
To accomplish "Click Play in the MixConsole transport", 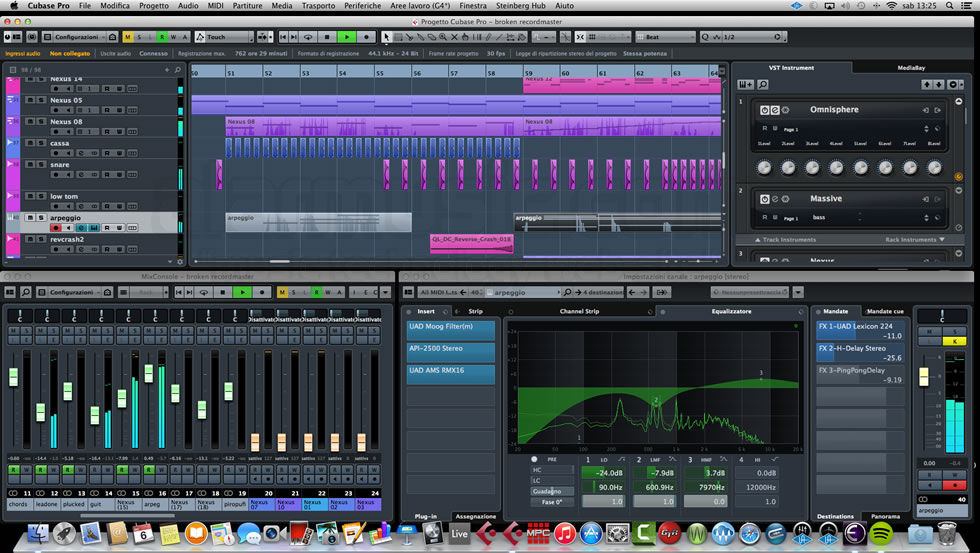I will 242,292.
